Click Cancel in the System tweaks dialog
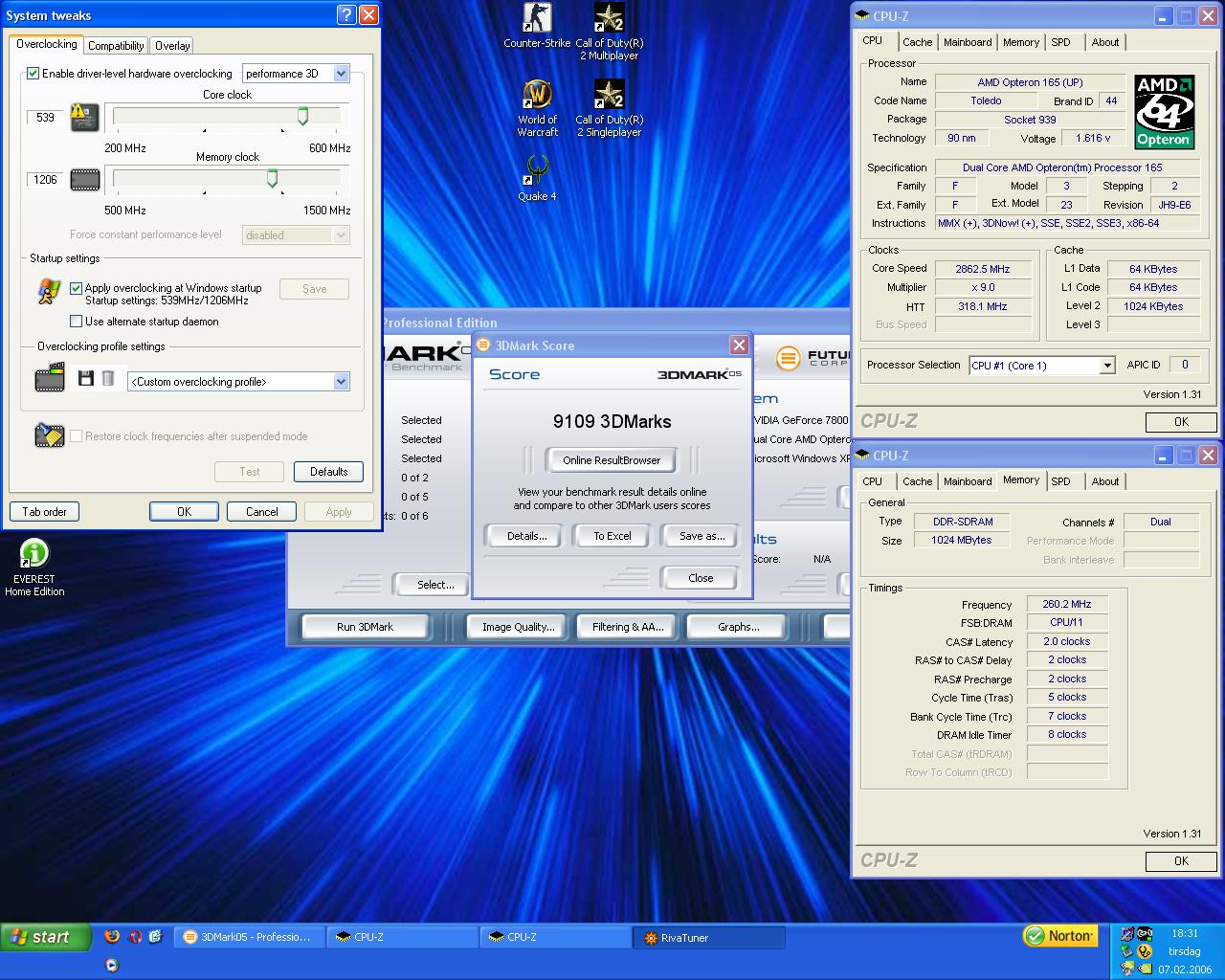 coord(261,512)
